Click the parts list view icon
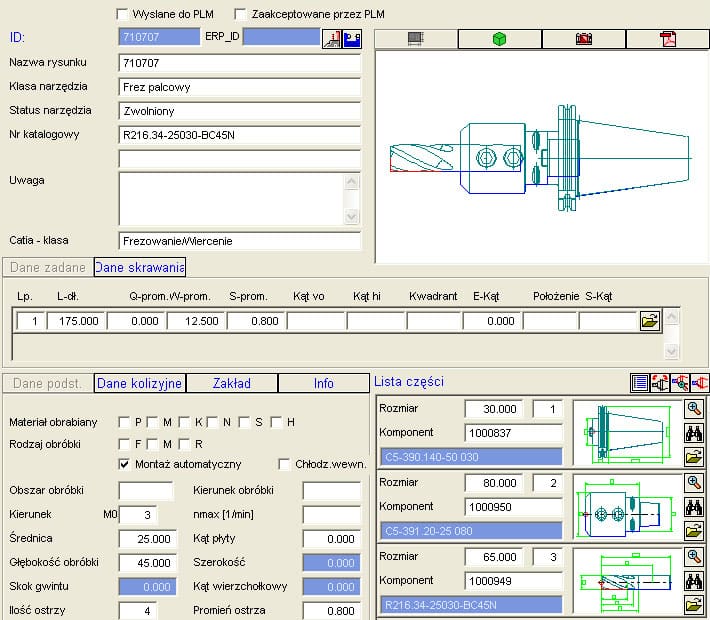Viewport: 710px width, 620px height. 640,383
